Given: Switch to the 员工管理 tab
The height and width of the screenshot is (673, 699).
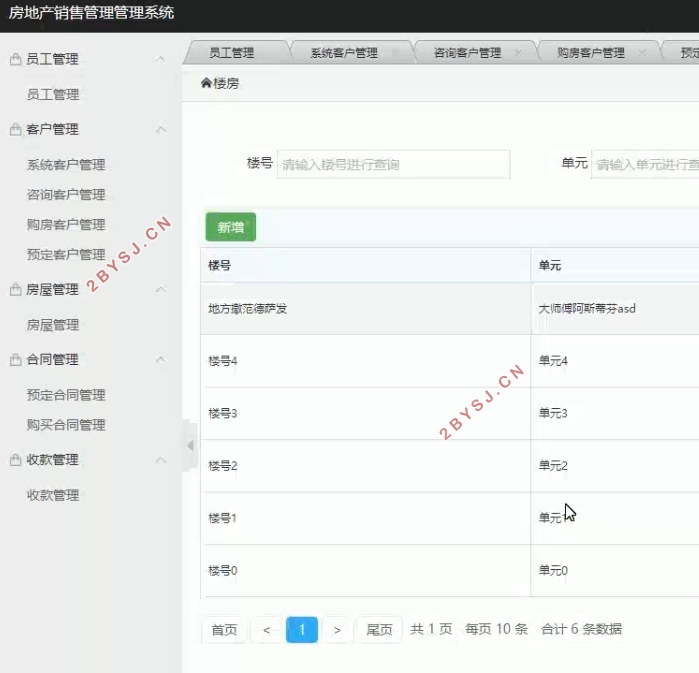Looking at the screenshot, I should [231, 53].
